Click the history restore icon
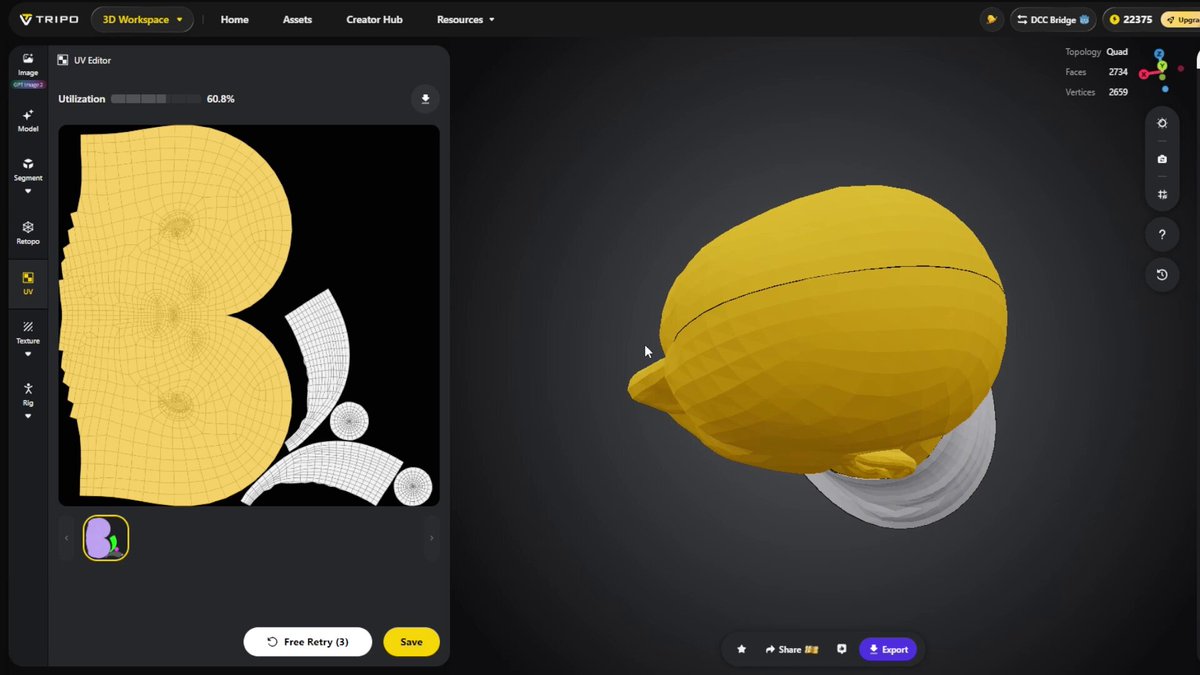Viewport: 1200px width, 675px height. pyautogui.click(x=1162, y=275)
